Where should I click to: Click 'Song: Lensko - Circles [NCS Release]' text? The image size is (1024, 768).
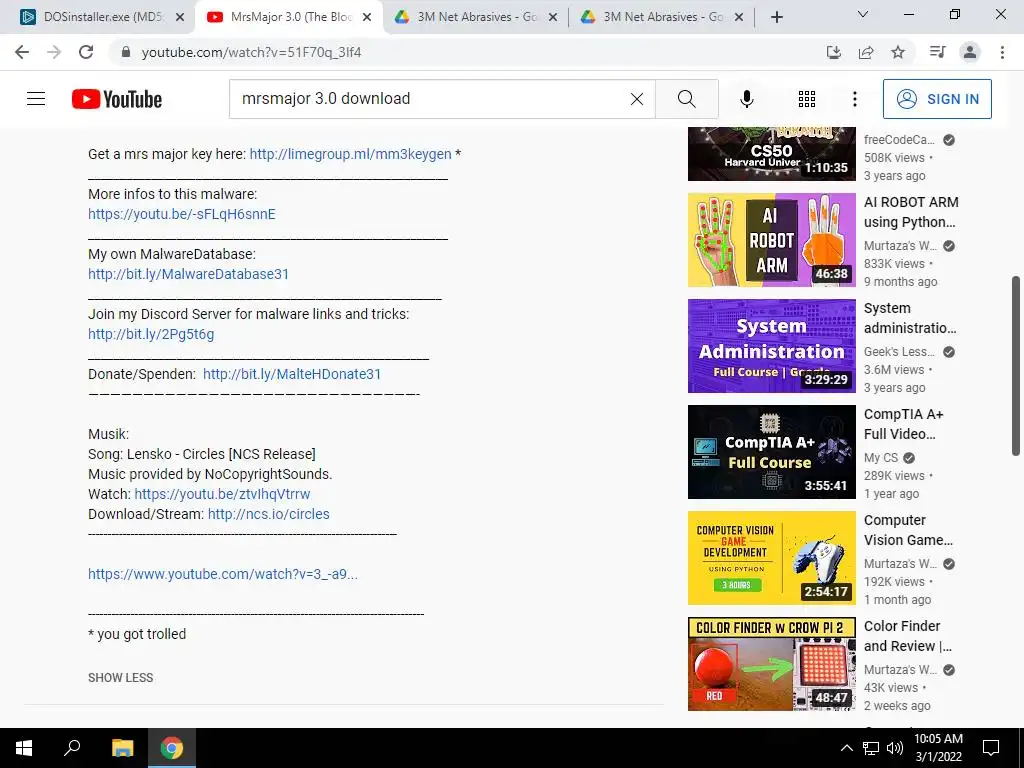tap(202, 454)
